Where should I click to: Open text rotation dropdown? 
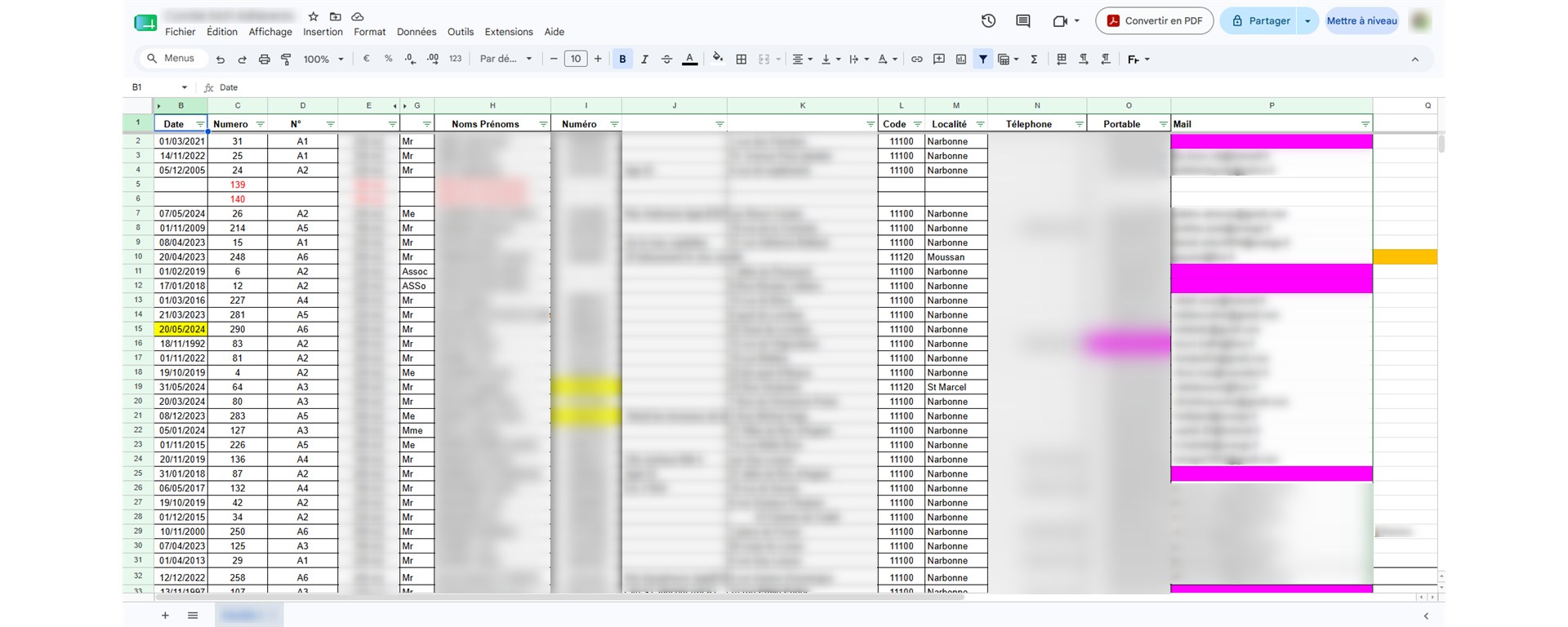888,59
